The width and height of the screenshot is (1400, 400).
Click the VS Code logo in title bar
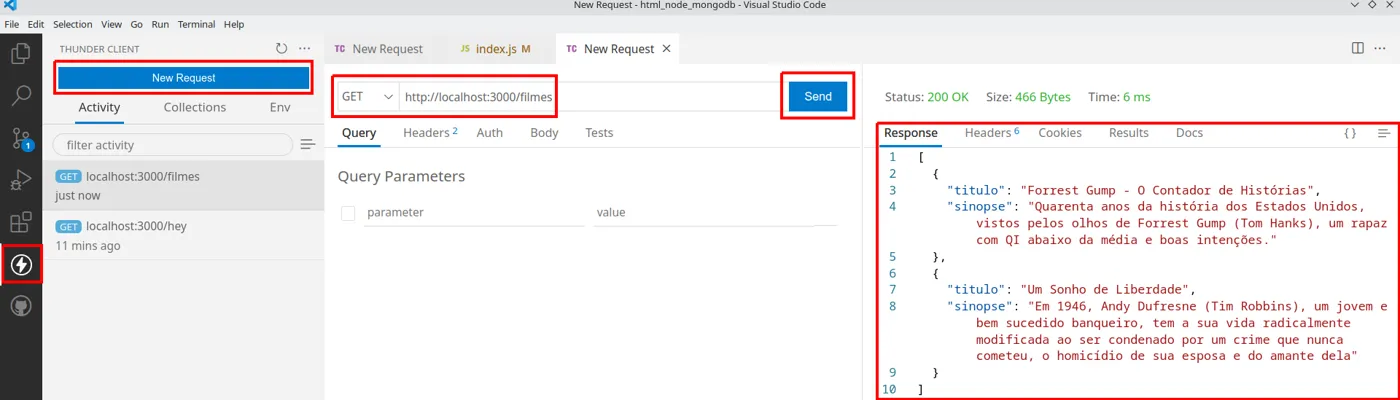point(10,6)
